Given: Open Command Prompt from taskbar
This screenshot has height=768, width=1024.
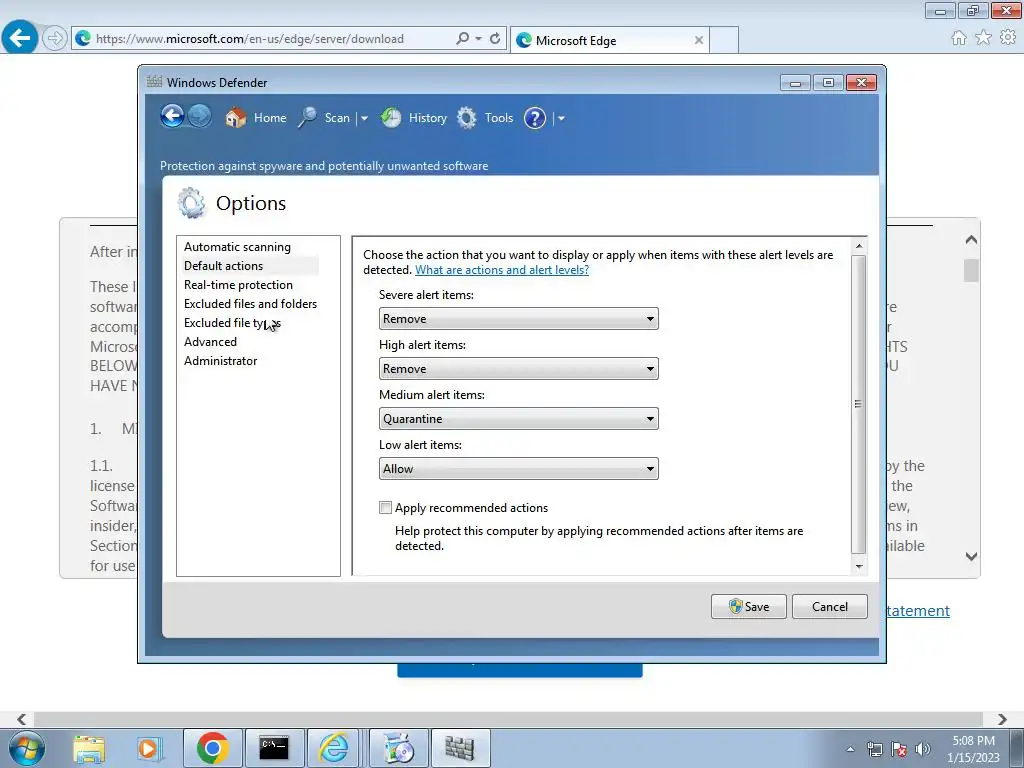Looking at the screenshot, I should (274, 748).
